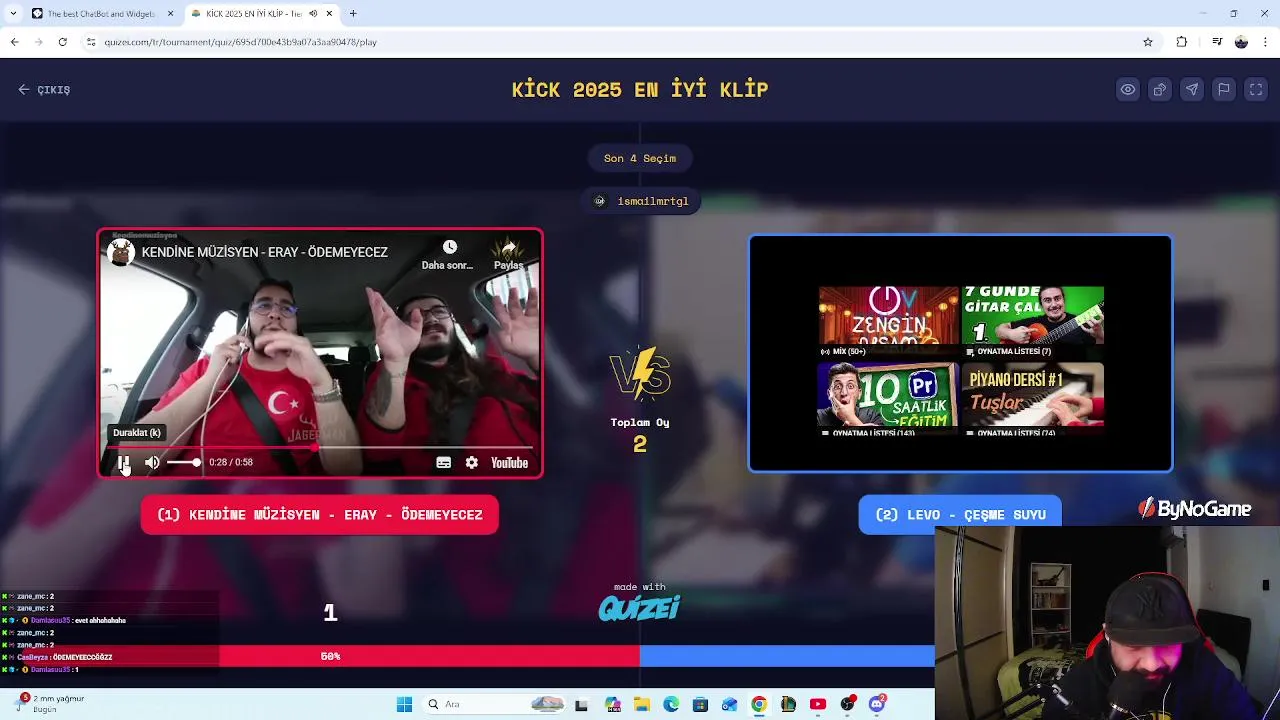Open Microsoft Store from the taskbar
Viewport: 1280px width, 720px height.
click(x=700, y=704)
